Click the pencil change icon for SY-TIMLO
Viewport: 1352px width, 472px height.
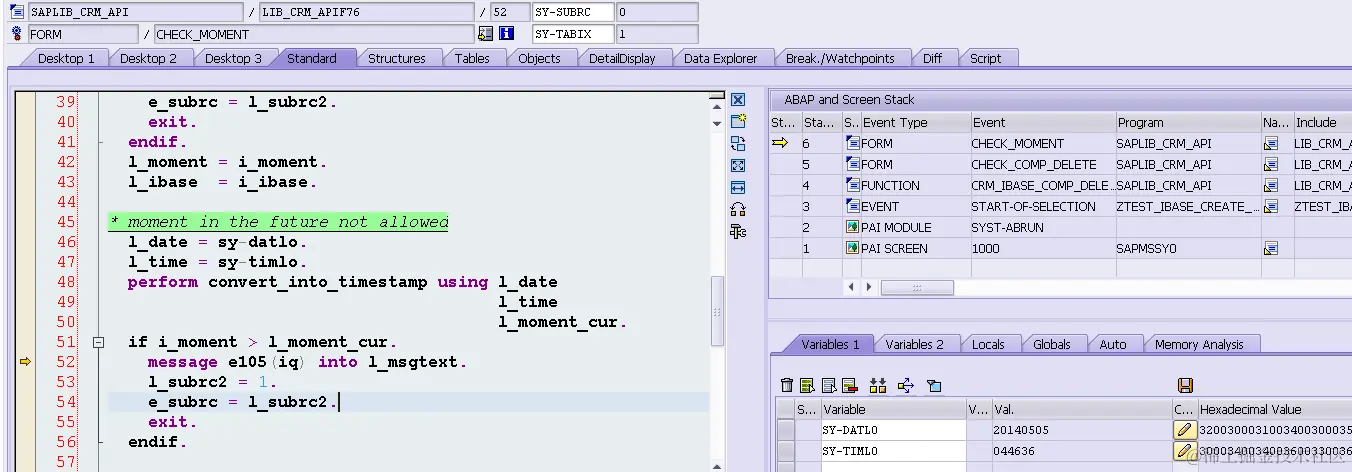(1185, 451)
